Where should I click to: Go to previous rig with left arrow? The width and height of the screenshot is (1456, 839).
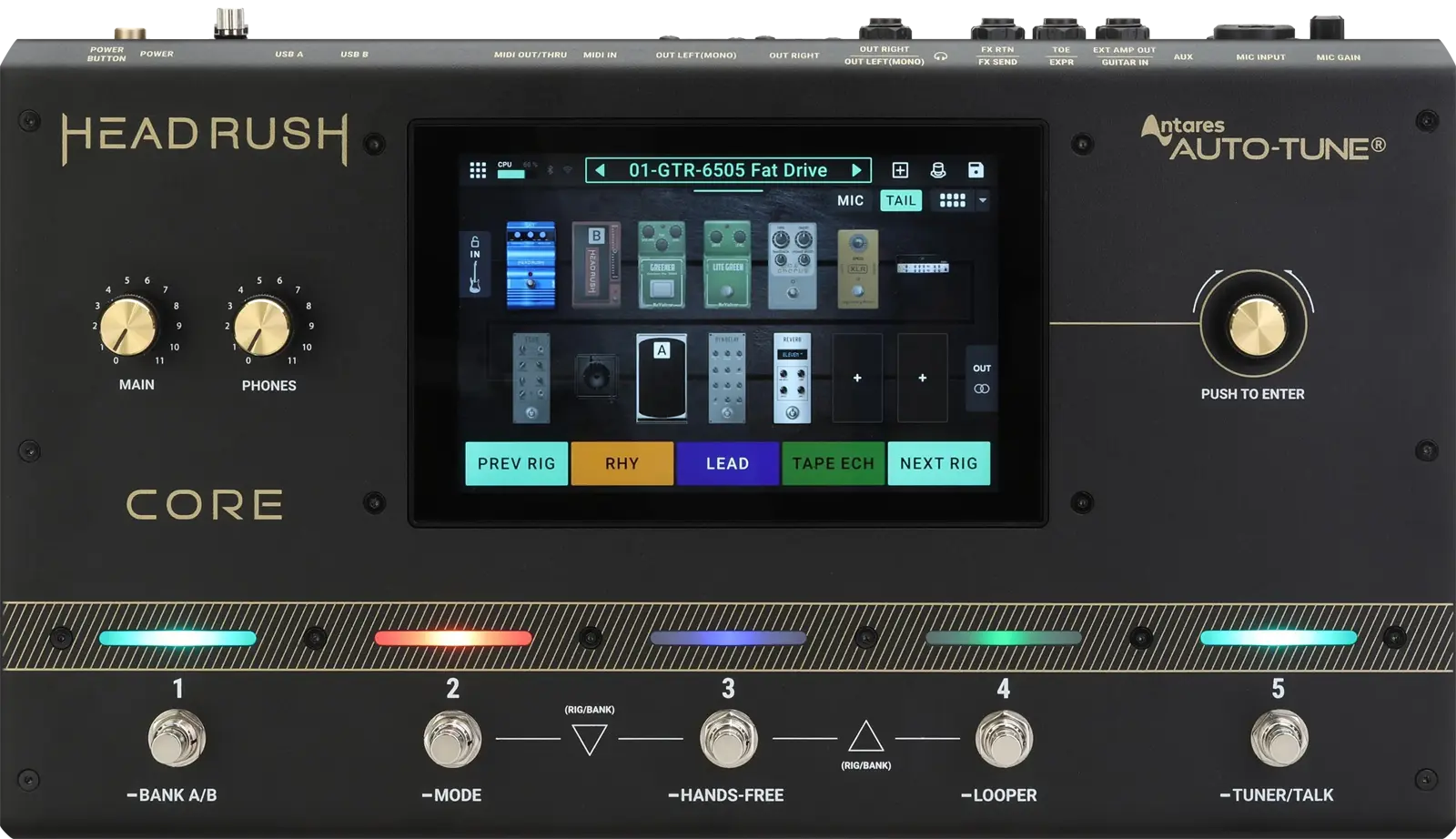[x=600, y=170]
